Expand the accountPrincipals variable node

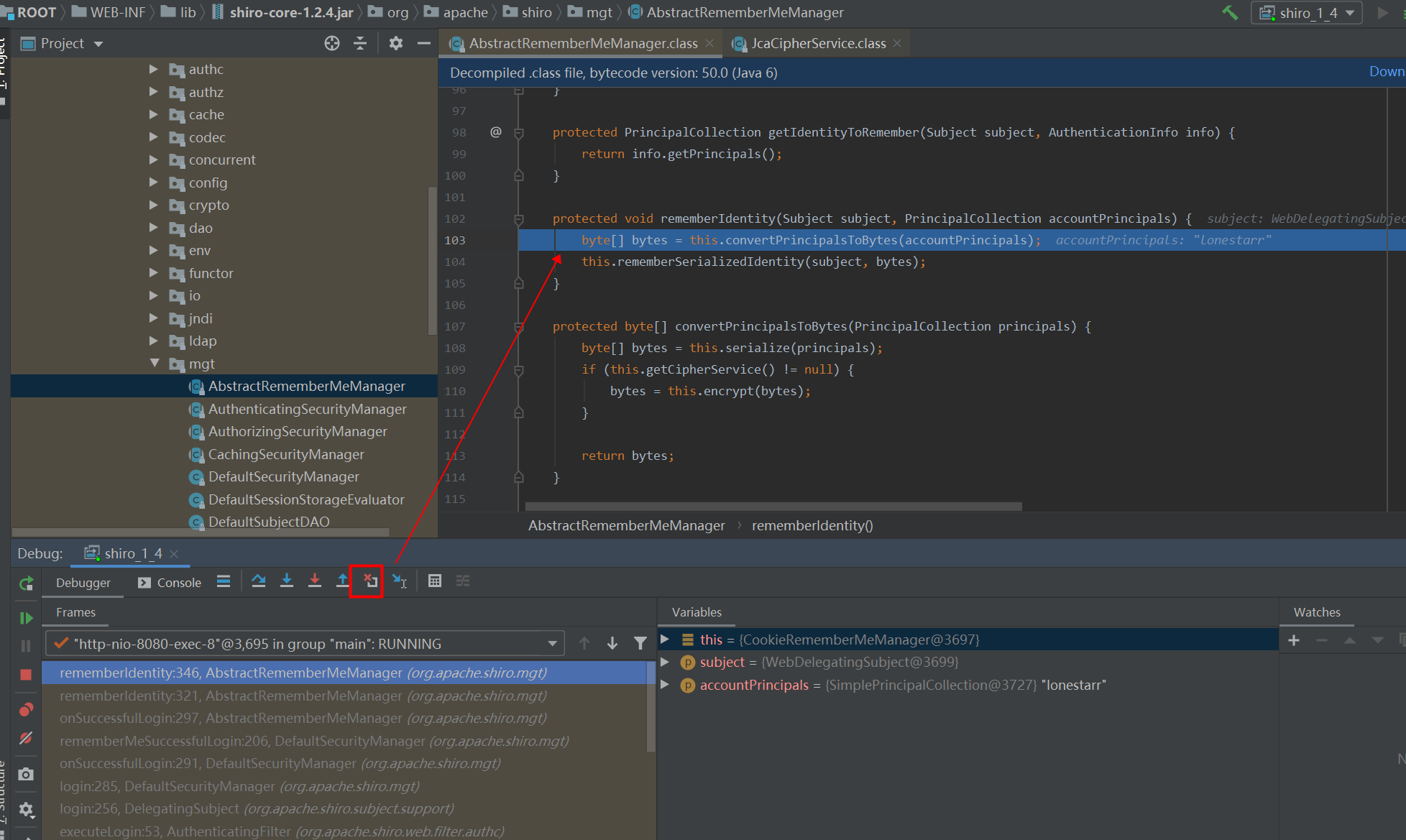click(665, 684)
